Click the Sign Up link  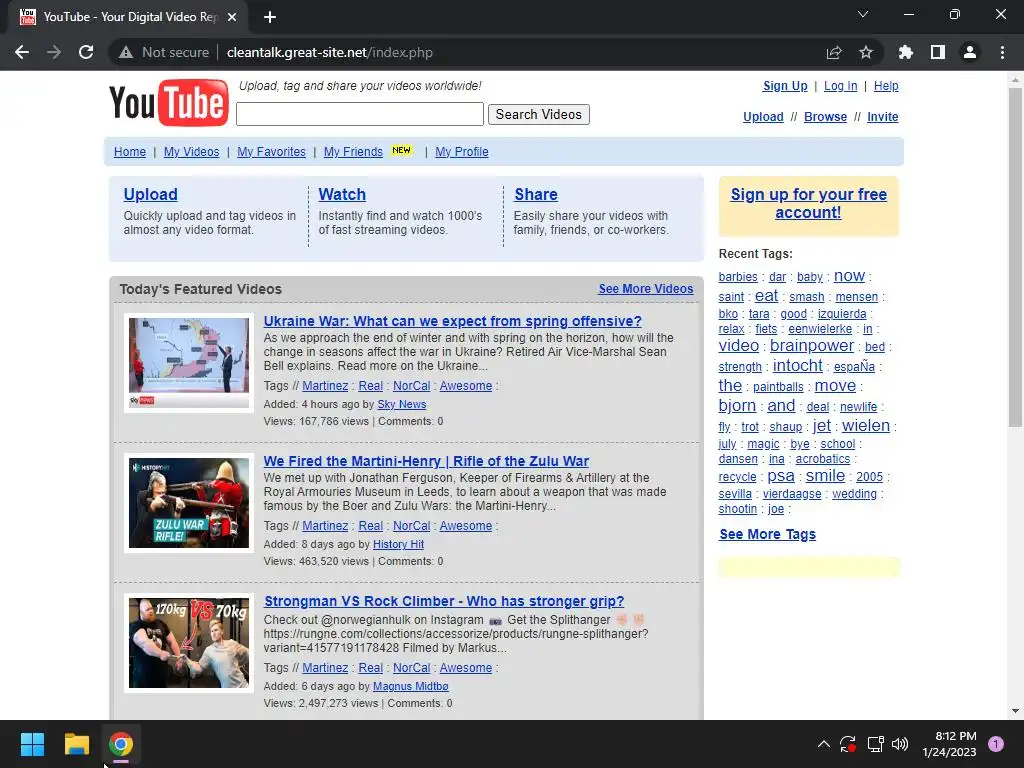click(785, 86)
